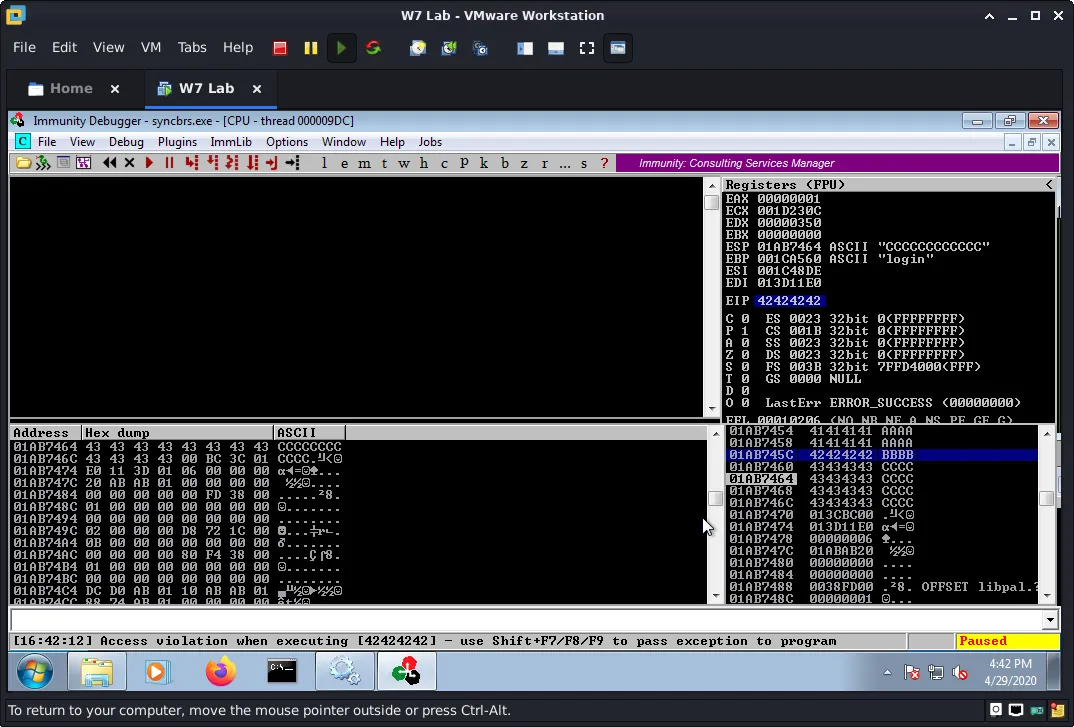This screenshot has height=727, width=1074.
Task: Open the Options menu in Immunity Debugger
Action: (287, 142)
